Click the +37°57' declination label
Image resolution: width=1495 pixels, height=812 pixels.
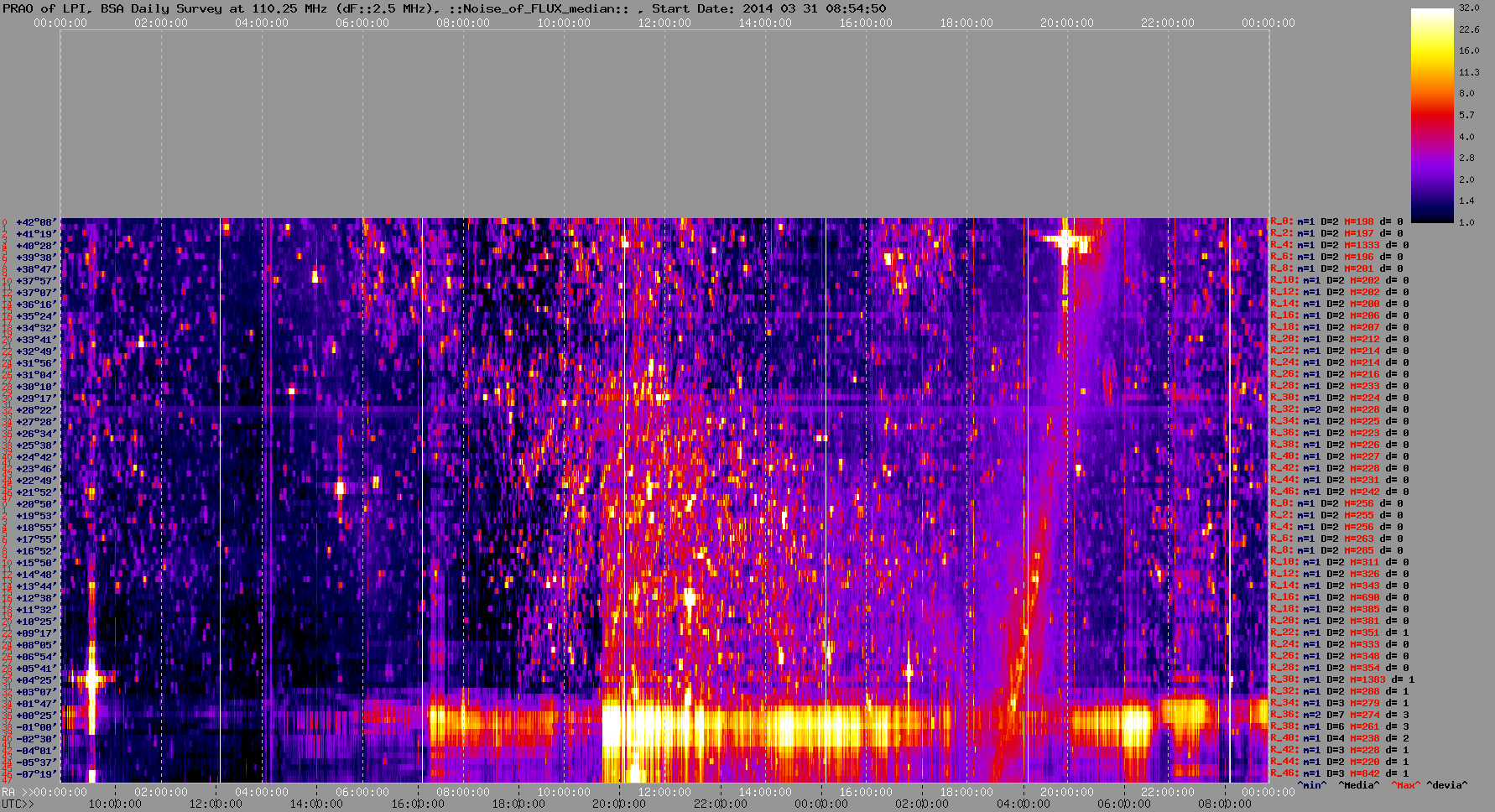point(37,281)
